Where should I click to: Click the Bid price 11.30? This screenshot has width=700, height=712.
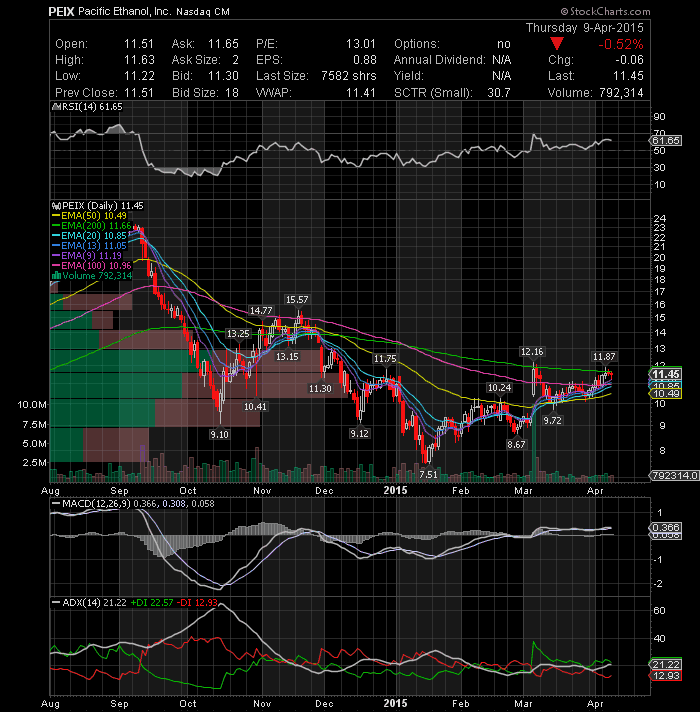click(223, 76)
